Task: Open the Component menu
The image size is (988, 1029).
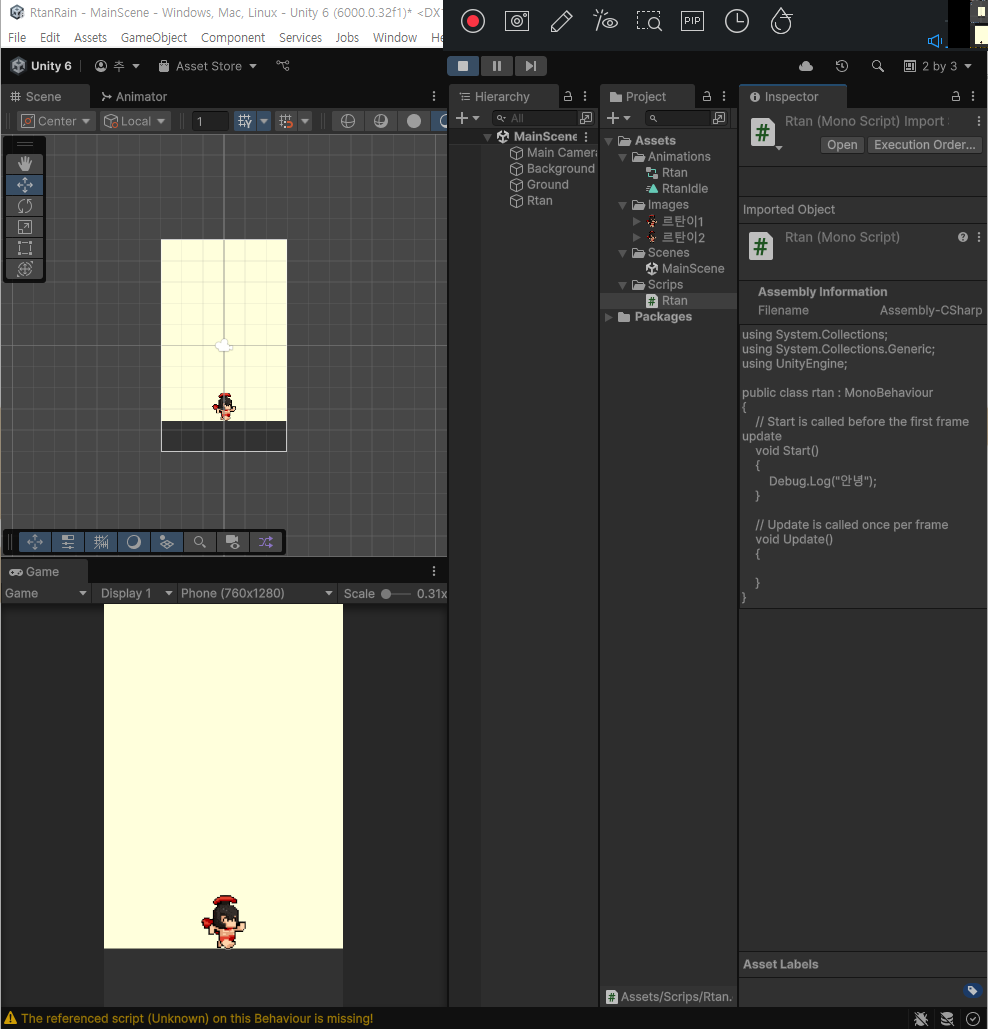Action: [x=233, y=37]
